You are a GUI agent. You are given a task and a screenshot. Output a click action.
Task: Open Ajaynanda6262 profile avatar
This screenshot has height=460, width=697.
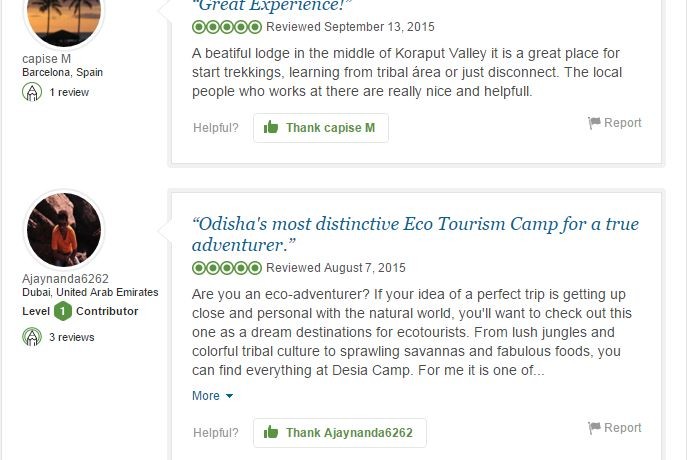[x=63, y=231]
